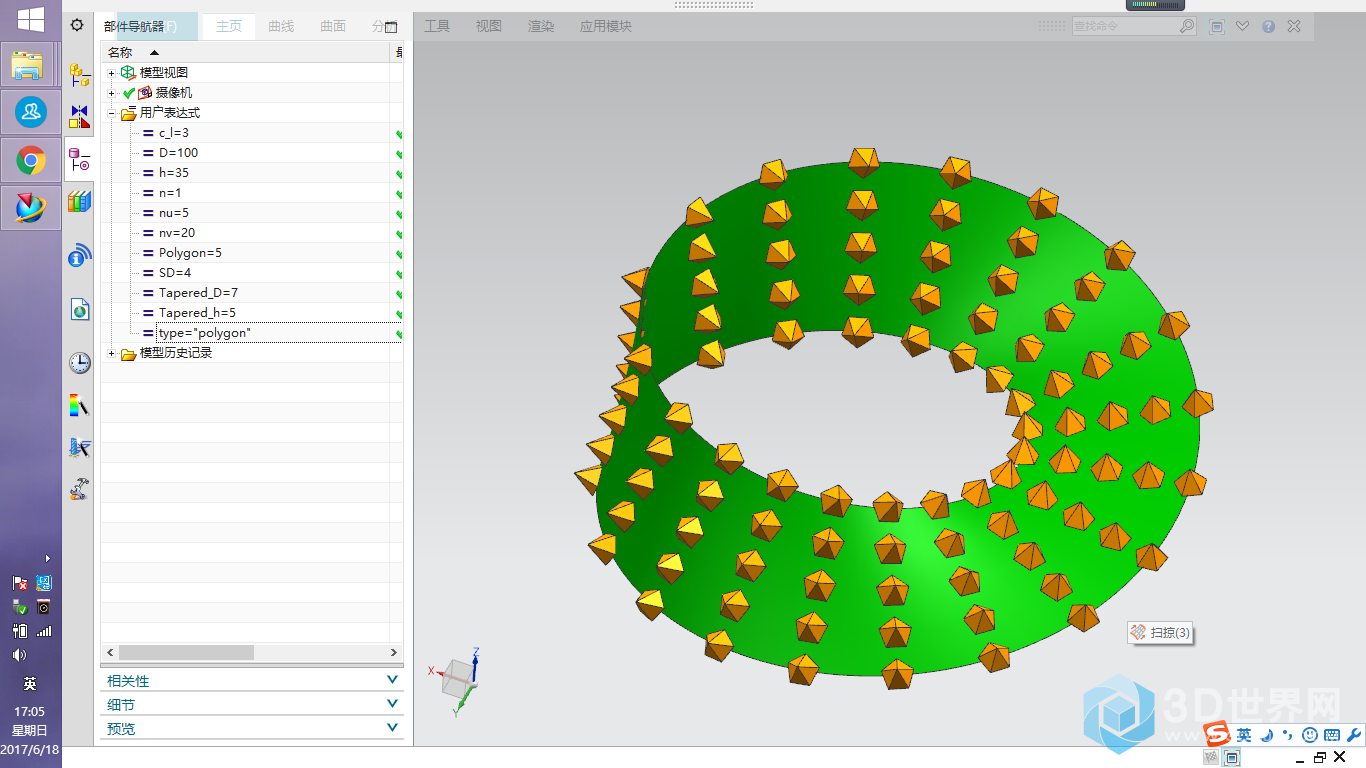Screen dimensions: 1366x768
Task: Switch to the Siemens NX taskbar icon
Action: point(30,207)
